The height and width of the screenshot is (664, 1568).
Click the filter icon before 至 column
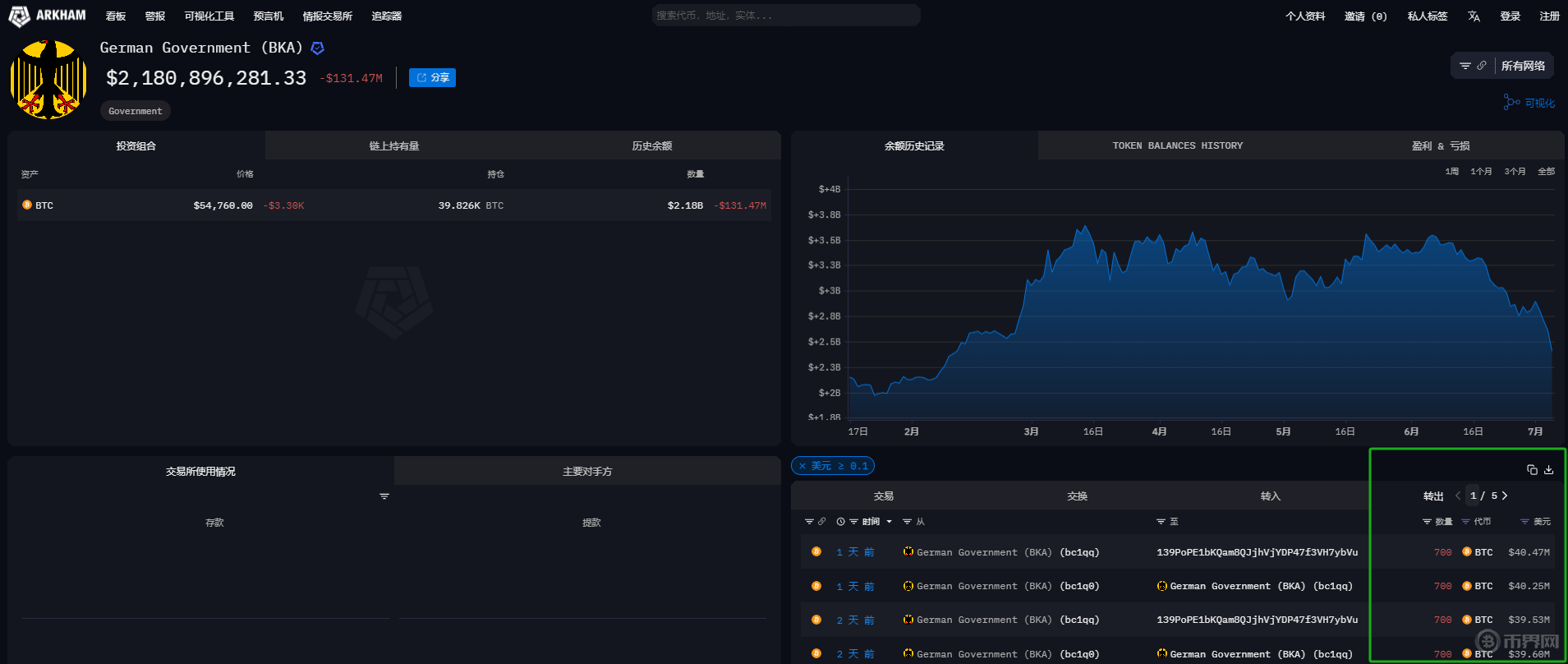pos(1161,522)
